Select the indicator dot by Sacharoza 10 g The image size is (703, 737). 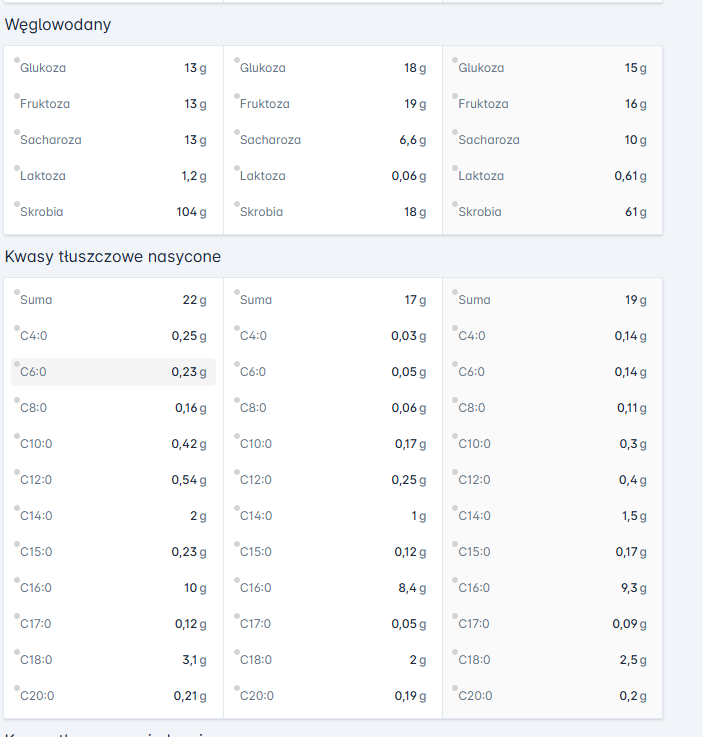click(x=456, y=131)
